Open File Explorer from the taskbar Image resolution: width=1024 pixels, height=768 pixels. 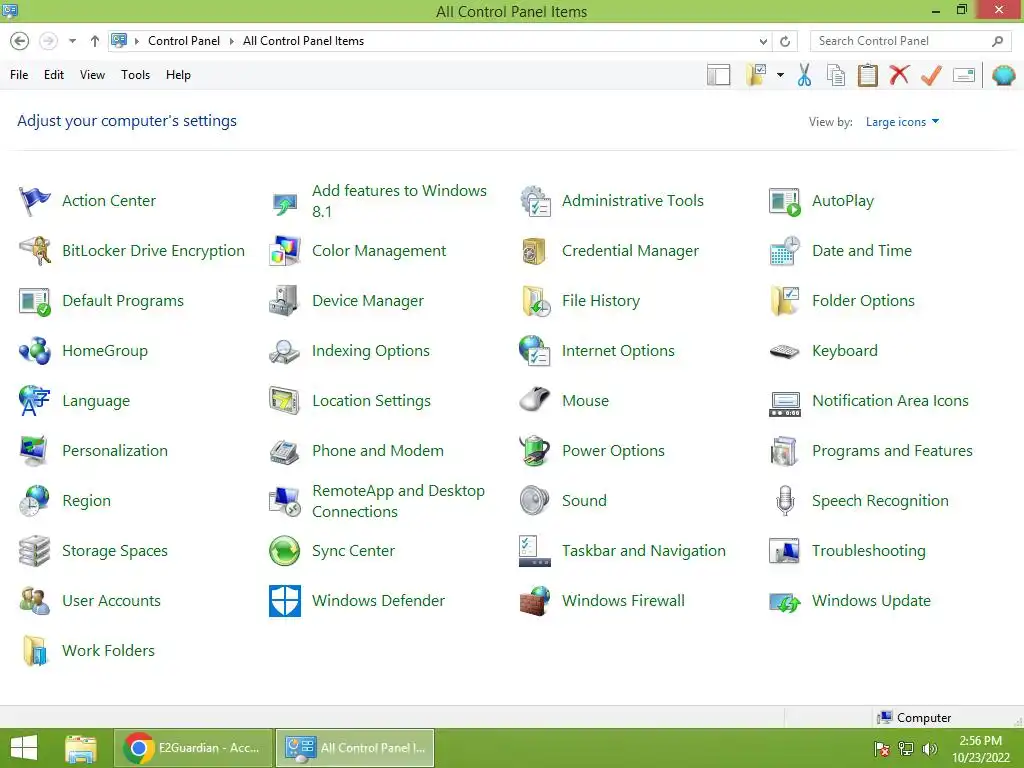pos(81,748)
